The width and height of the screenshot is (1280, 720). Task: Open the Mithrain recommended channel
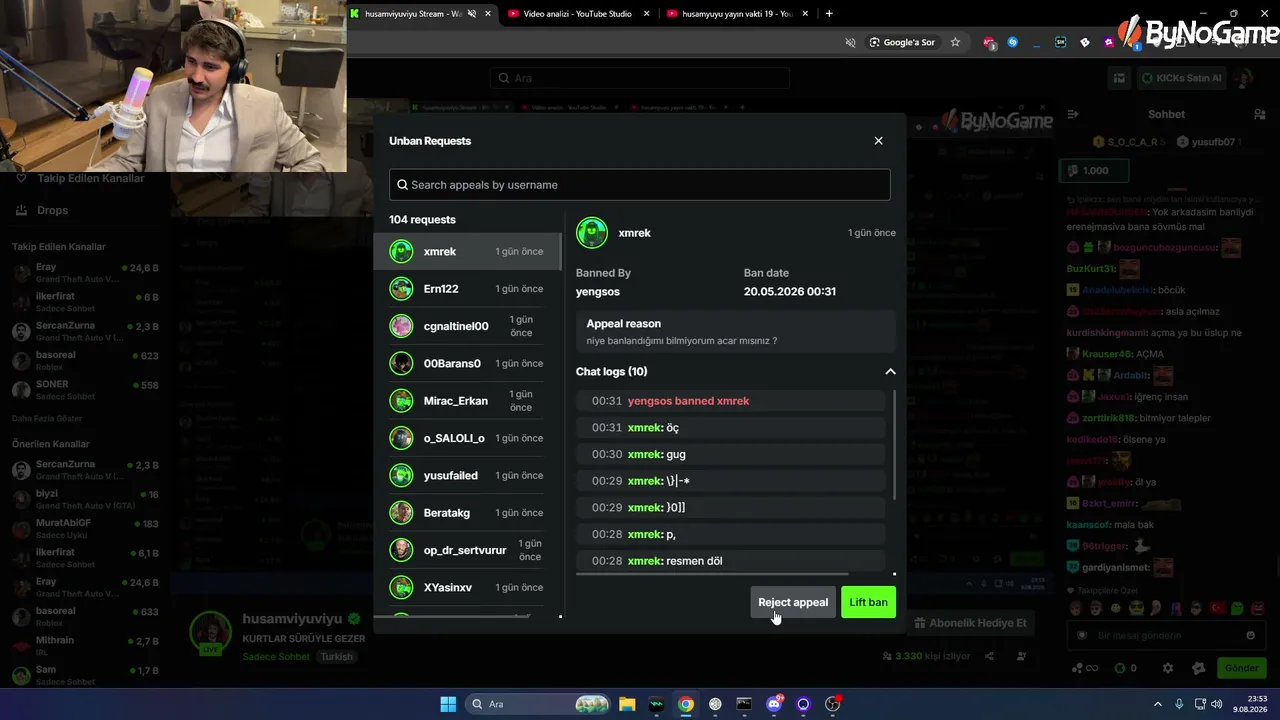tap(85, 645)
